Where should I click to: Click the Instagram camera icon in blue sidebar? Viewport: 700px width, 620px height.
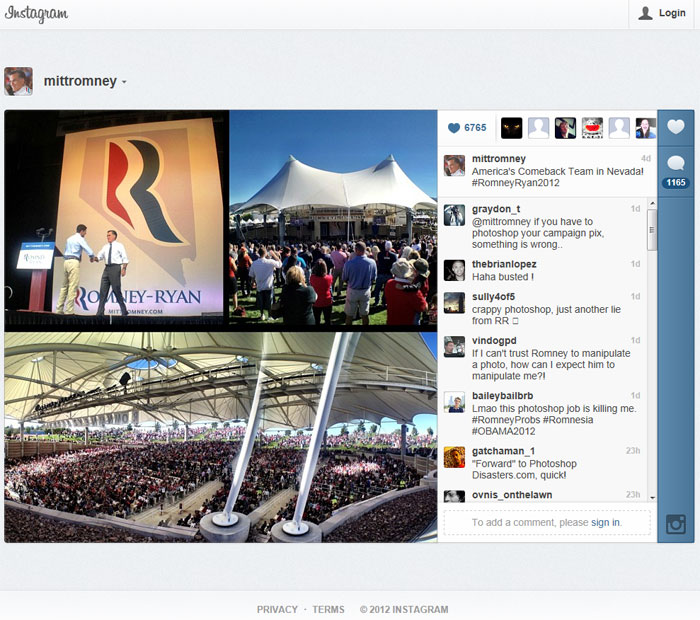click(x=675, y=524)
